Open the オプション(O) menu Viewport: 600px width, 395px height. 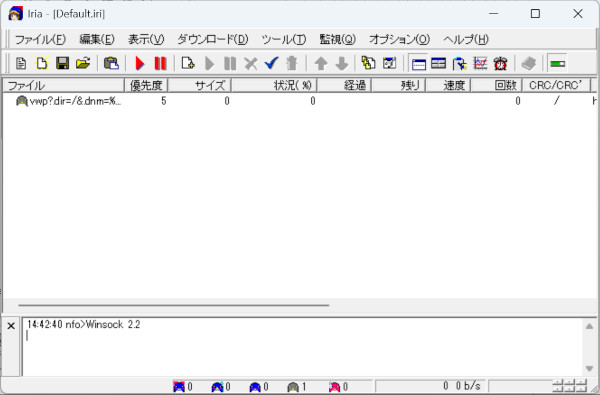click(x=399, y=39)
